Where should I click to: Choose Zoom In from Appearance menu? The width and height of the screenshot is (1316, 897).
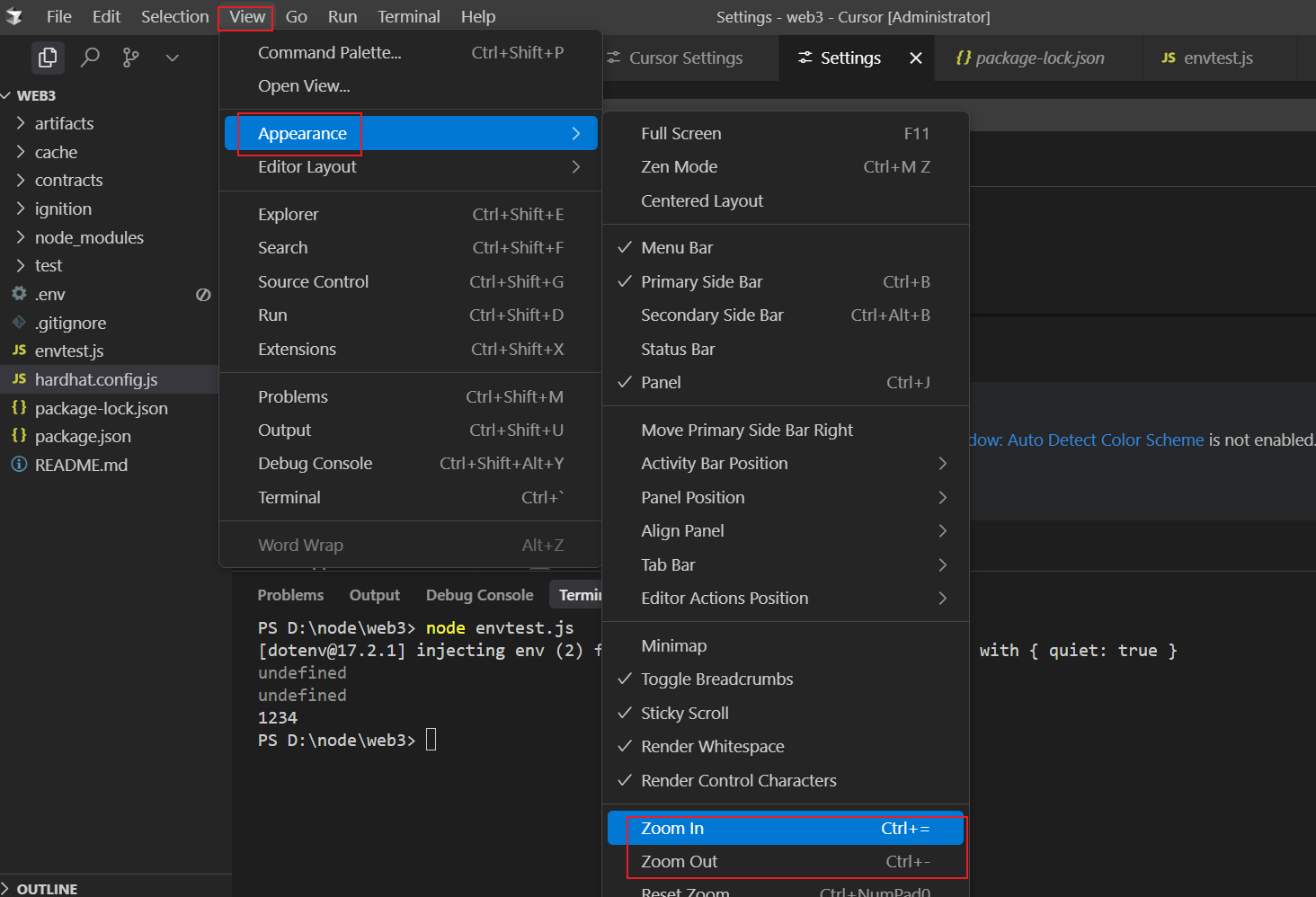click(x=786, y=828)
